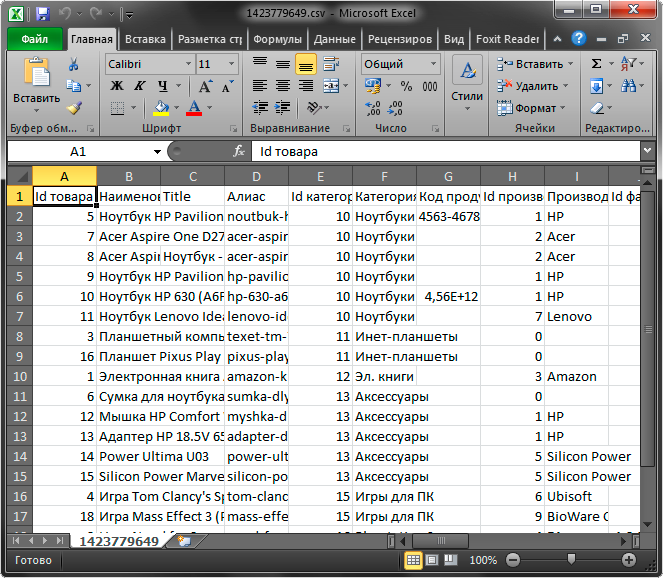Open the Name Box dropdown arrow

pyautogui.click(x=157, y=151)
